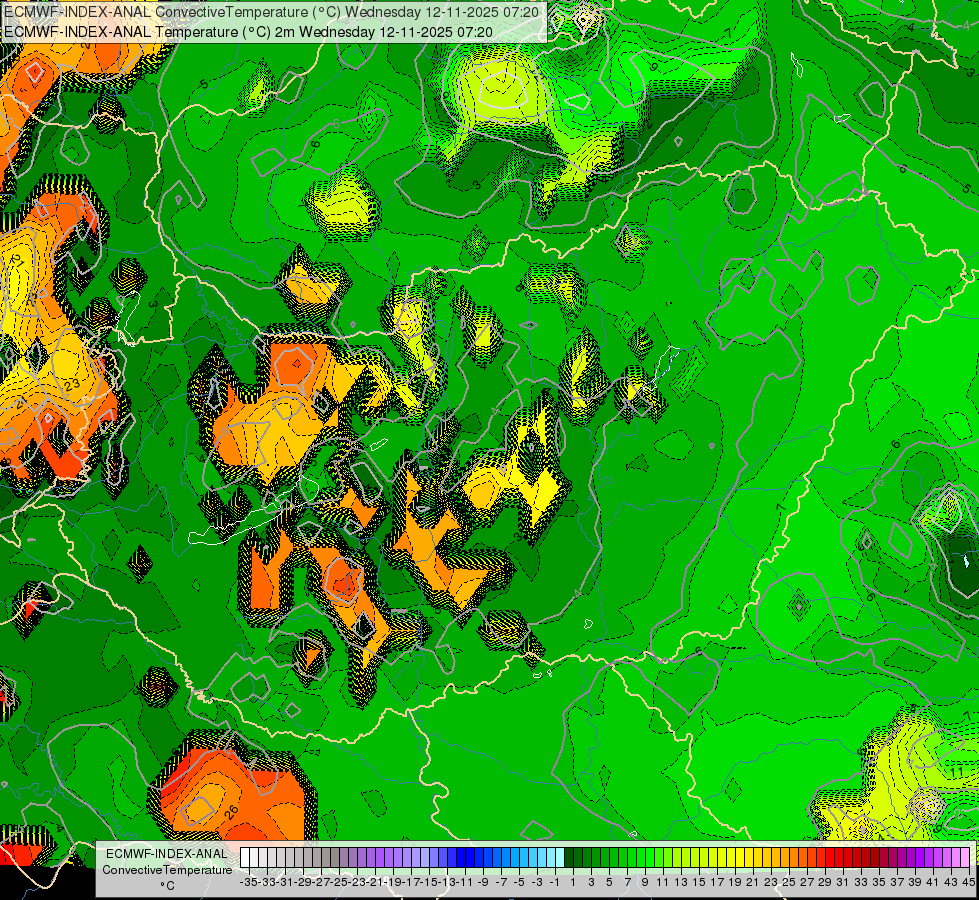Select the orange swatch above legend value 25
Image resolution: width=979 pixels, height=900 pixels.
pos(785,857)
